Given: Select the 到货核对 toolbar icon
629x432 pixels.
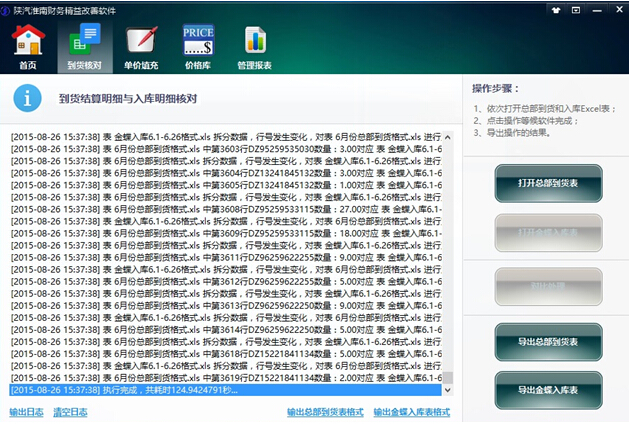Looking at the screenshot, I should [84, 47].
